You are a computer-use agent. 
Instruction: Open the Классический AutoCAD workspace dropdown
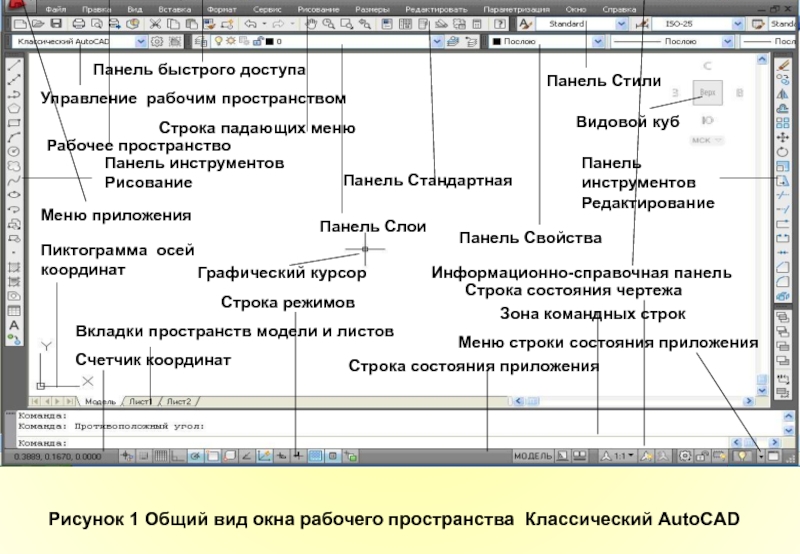coord(140,43)
